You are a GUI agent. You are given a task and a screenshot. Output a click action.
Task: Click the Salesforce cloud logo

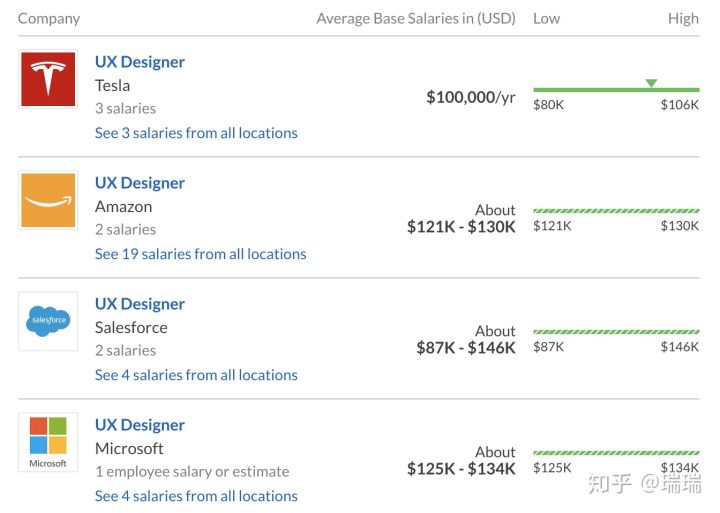(x=48, y=321)
